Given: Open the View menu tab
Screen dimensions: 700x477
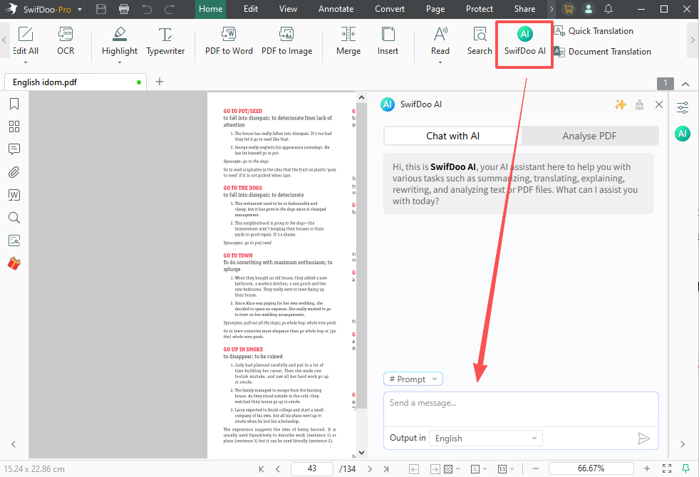Looking at the screenshot, I should click(x=288, y=9).
